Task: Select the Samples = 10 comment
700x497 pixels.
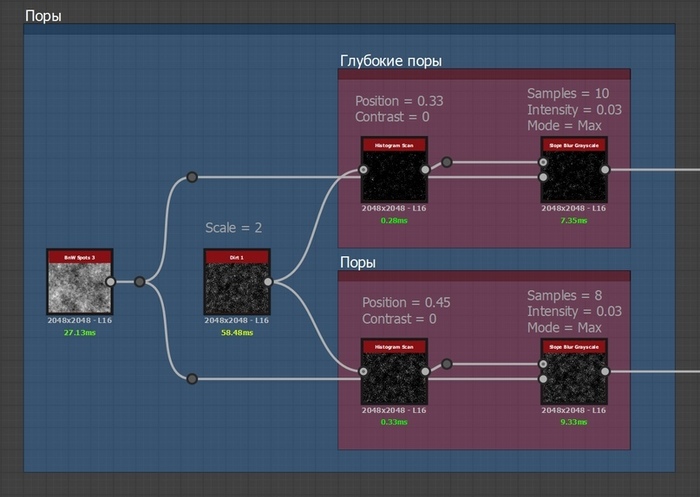Action: click(568, 93)
